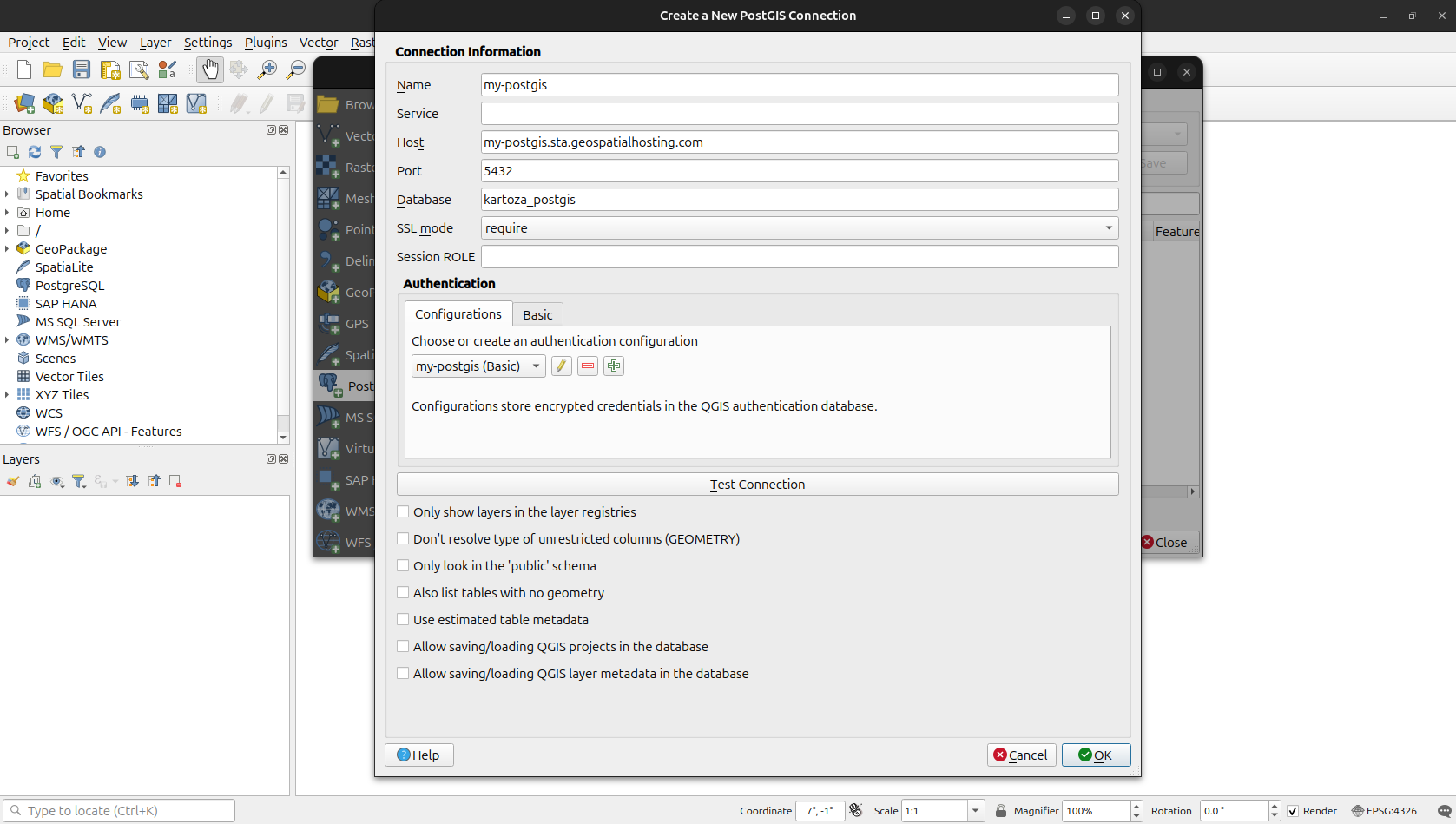This screenshot has width=1456, height=824.
Task: Check 'Also list tables with no geometry'
Action: pyautogui.click(x=403, y=593)
